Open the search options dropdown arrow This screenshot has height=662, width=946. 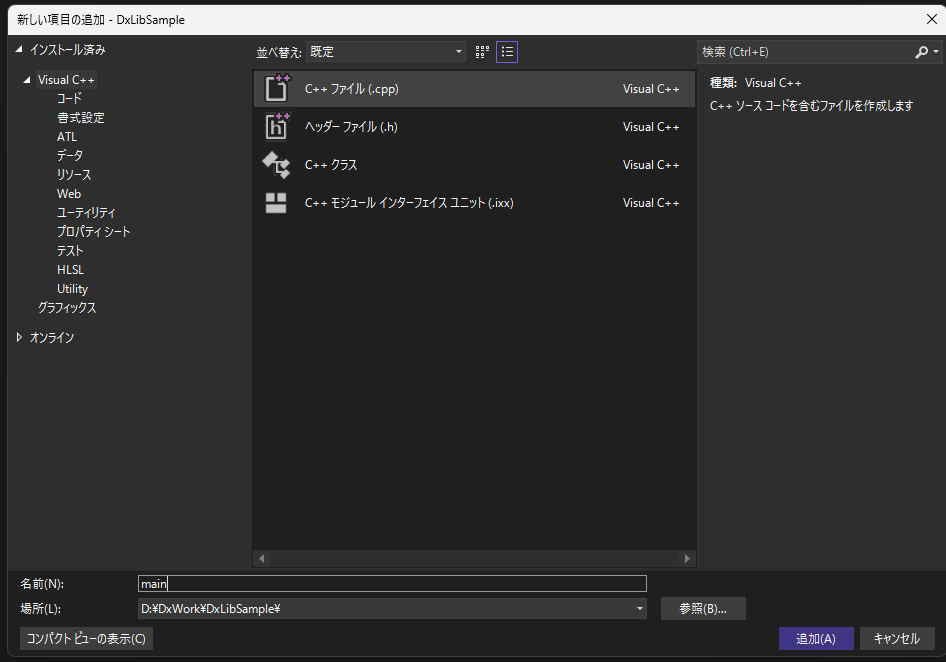(x=936, y=52)
